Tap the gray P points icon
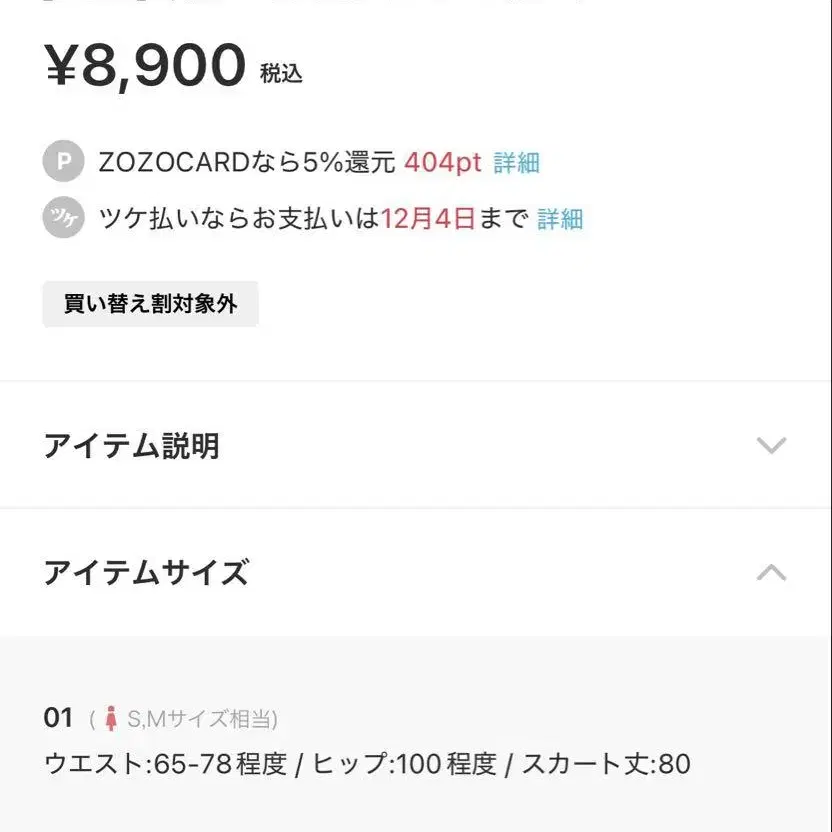 click(x=63, y=162)
